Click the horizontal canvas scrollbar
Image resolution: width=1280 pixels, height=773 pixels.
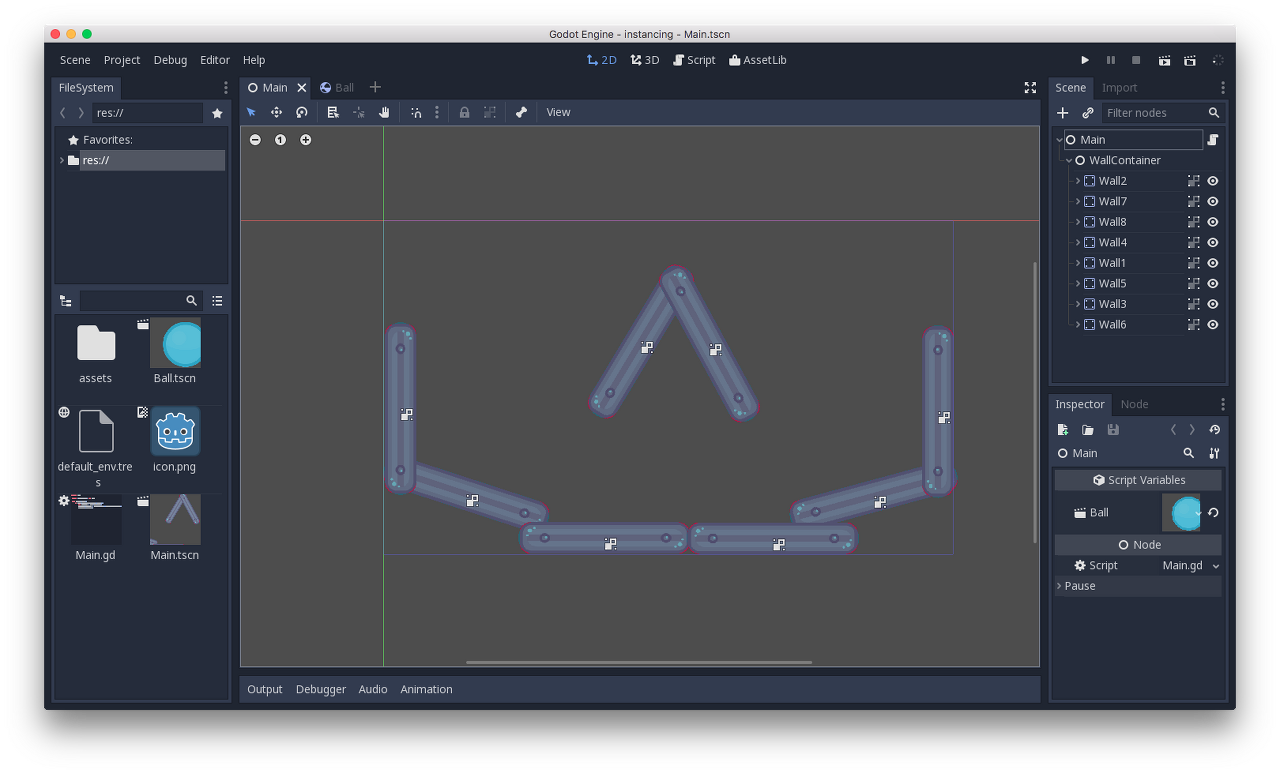639,662
